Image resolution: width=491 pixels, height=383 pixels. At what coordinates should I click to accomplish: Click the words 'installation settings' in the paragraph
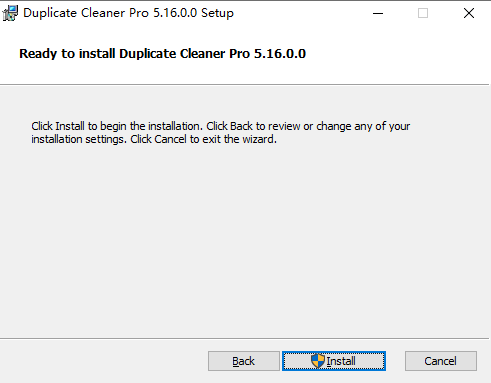click(79, 139)
